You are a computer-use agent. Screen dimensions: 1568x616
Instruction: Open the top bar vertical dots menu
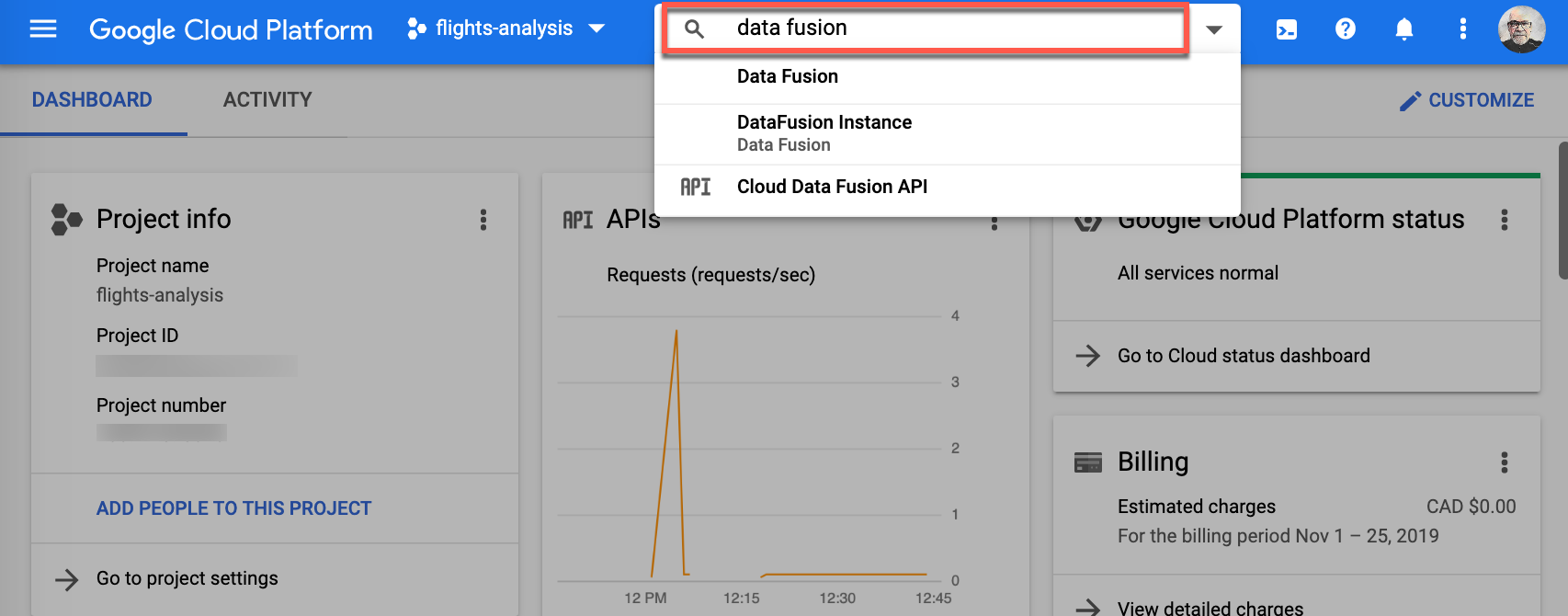click(1462, 29)
